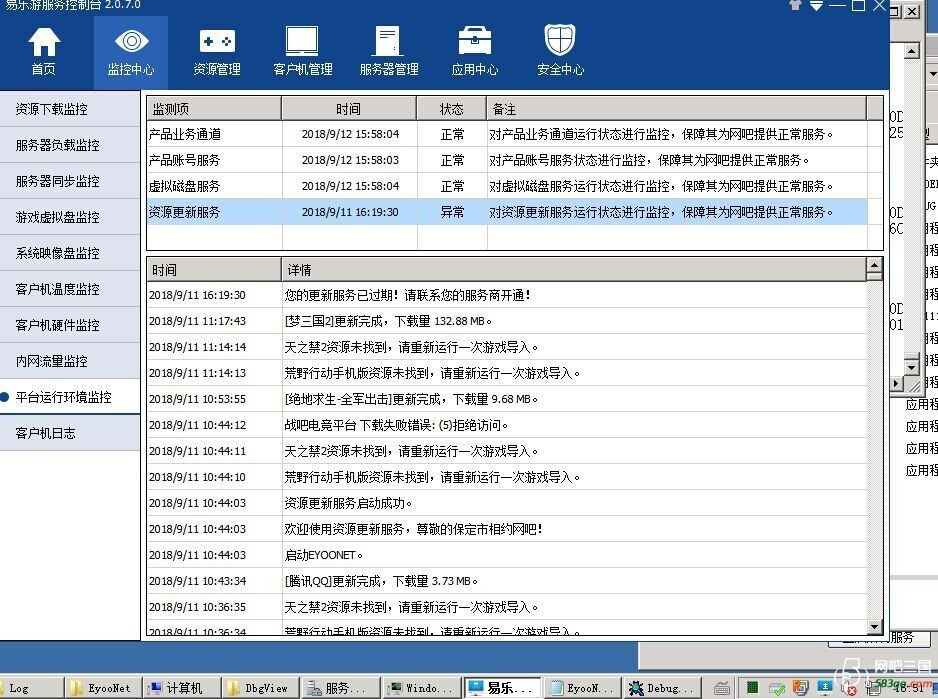Screen dimensions: 938x699
Task: Click the 详情 column header in log table
Action: 574,269
